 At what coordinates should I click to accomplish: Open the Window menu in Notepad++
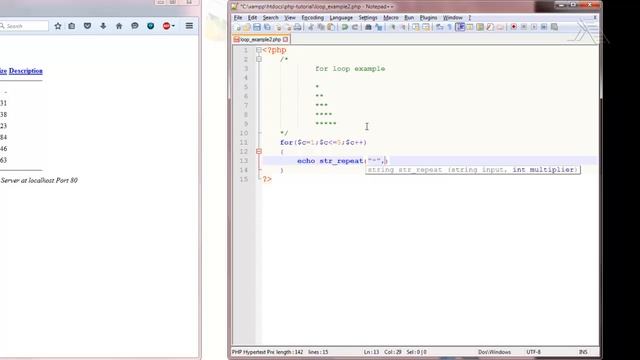click(x=453, y=18)
